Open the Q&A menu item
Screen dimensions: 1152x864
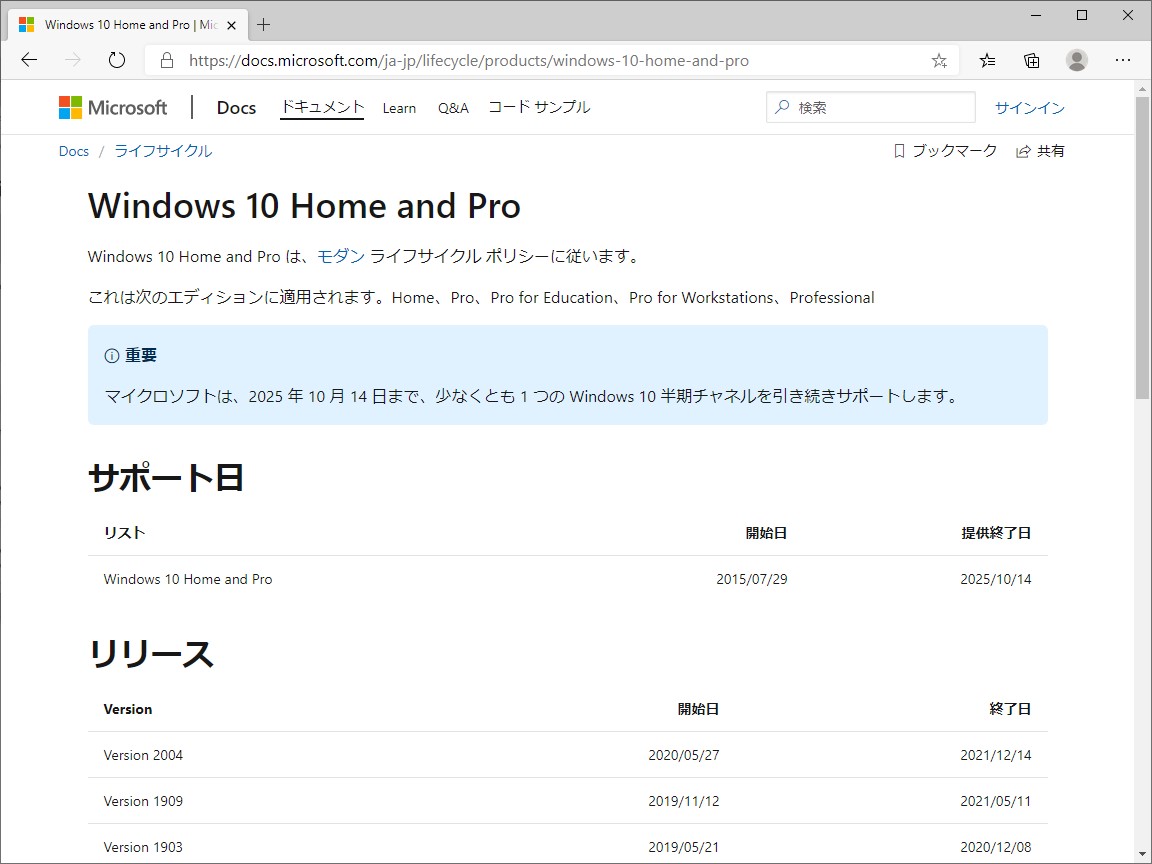click(453, 108)
